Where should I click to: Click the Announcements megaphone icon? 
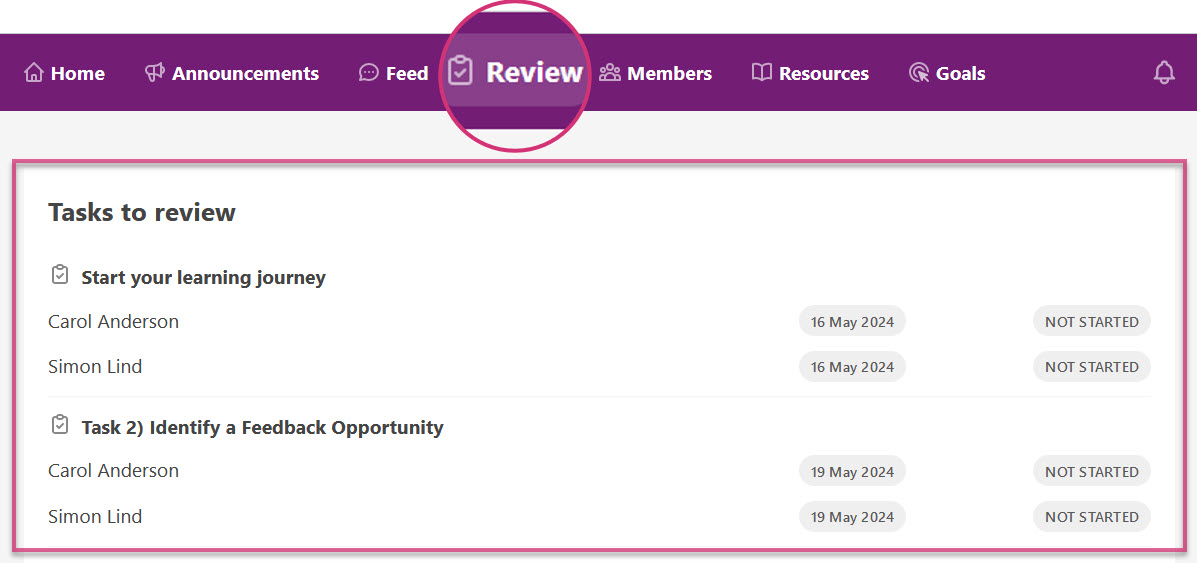point(154,73)
